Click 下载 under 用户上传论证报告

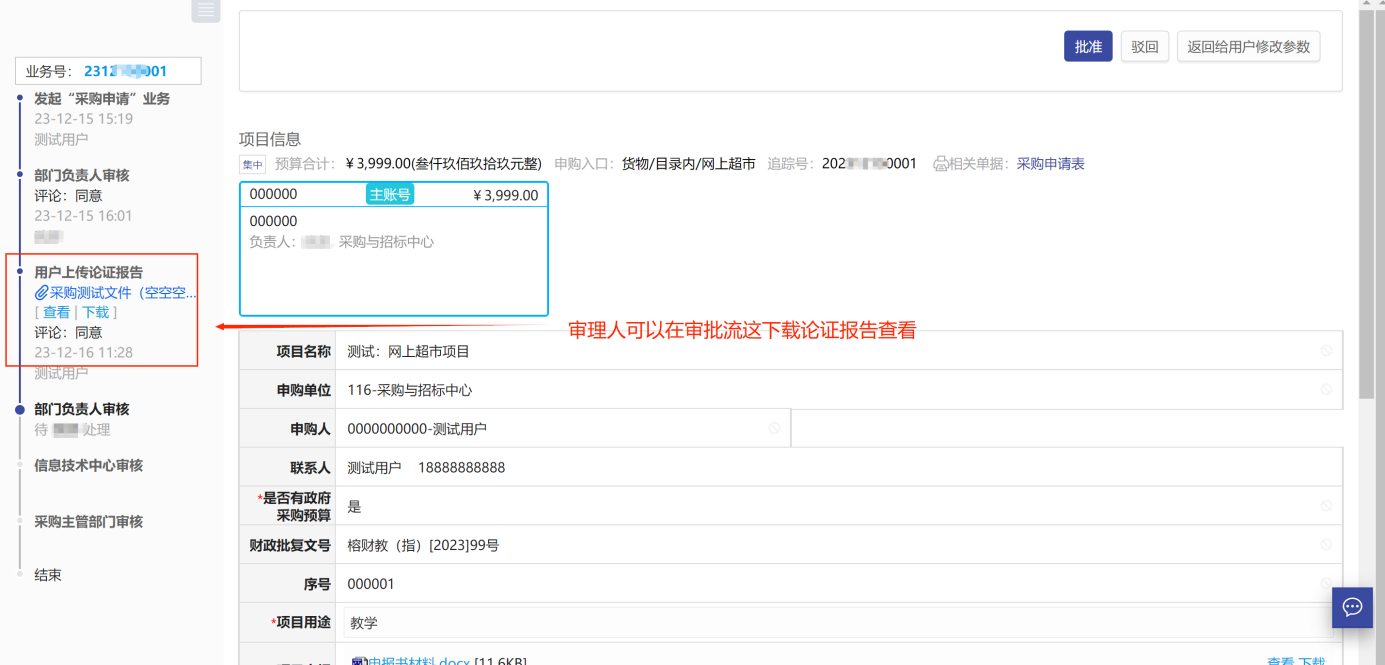pos(95,313)
